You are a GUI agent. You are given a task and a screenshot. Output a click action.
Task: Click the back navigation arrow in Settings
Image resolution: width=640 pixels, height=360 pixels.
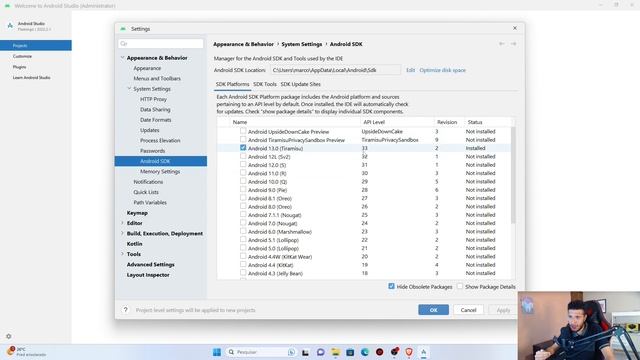[x=502, y=44]
